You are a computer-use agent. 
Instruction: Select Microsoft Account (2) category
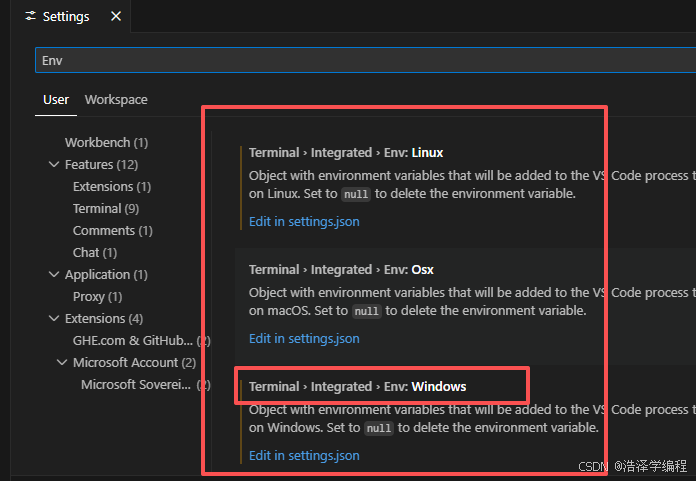(x=134, y=363)
